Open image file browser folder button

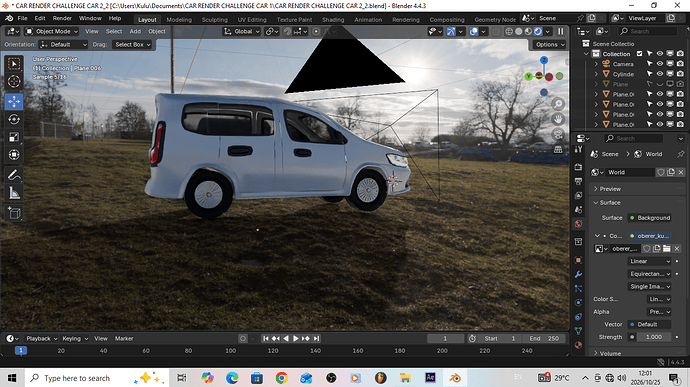point(667,249)
